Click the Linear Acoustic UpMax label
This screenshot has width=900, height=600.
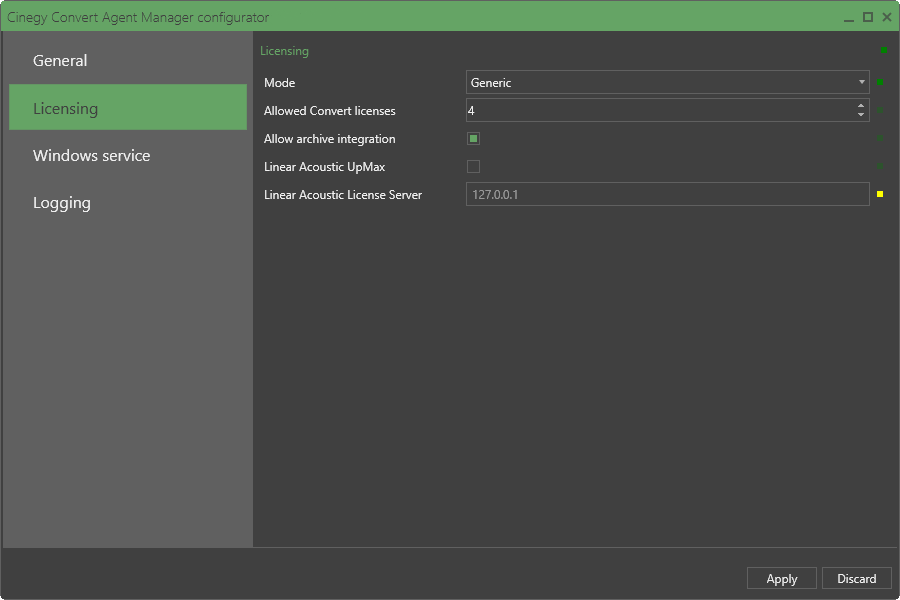tap(324, 167)
